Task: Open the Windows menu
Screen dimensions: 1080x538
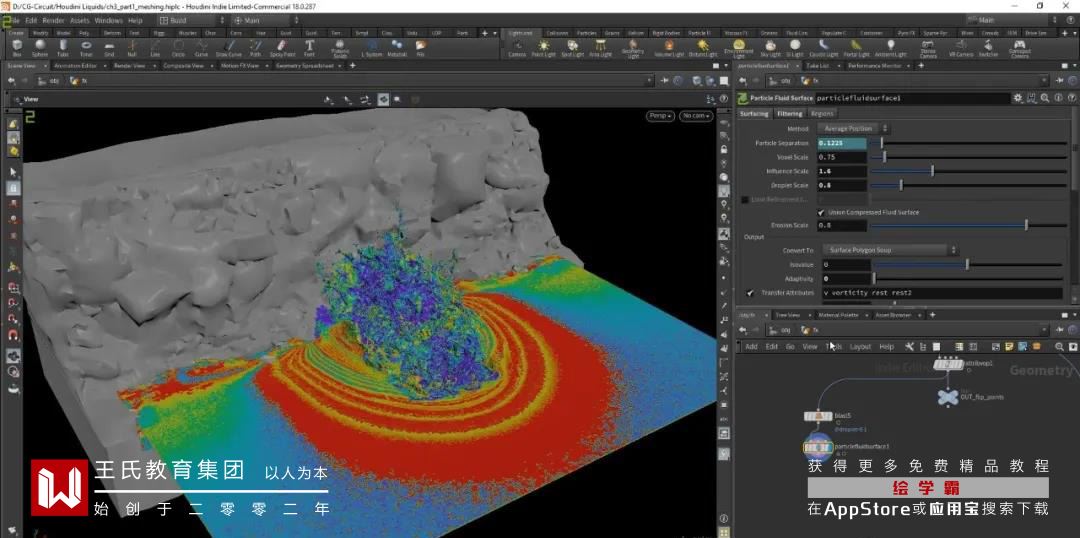Action: (109, 21)
